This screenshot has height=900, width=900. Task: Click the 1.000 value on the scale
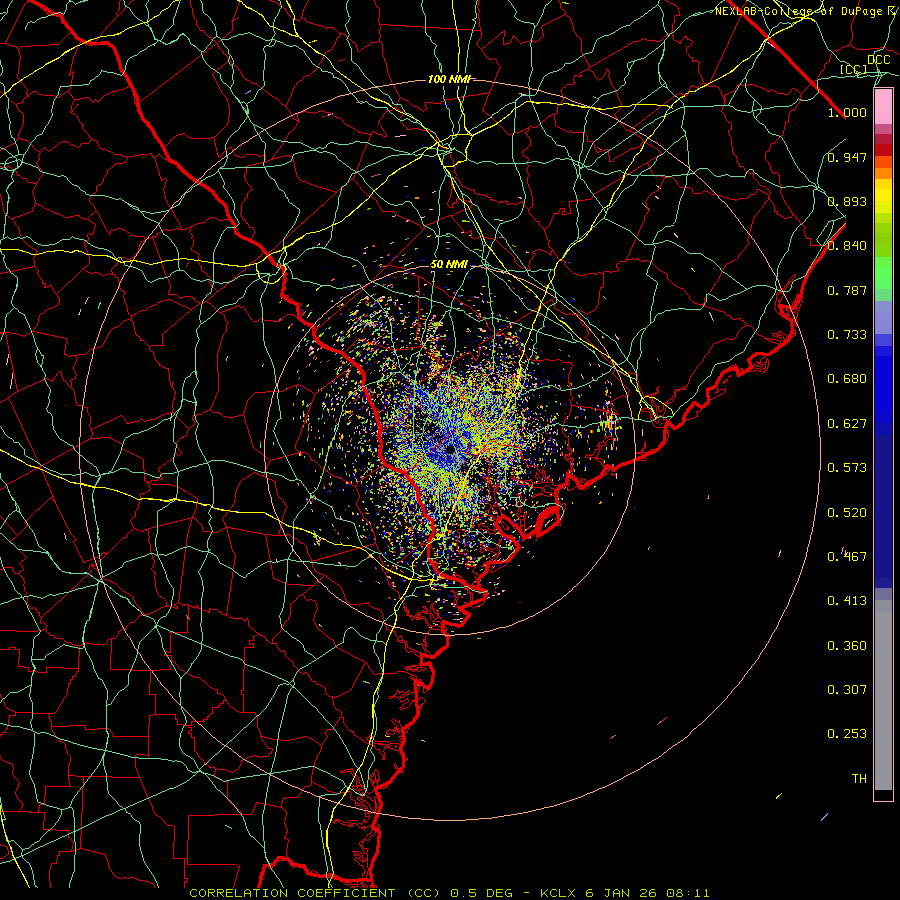coord(847,112)
